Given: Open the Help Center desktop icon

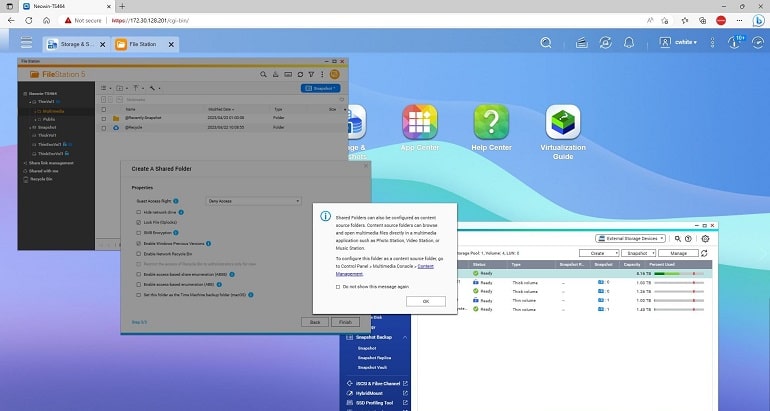Looking at the screenshot, I should point(491,122).
